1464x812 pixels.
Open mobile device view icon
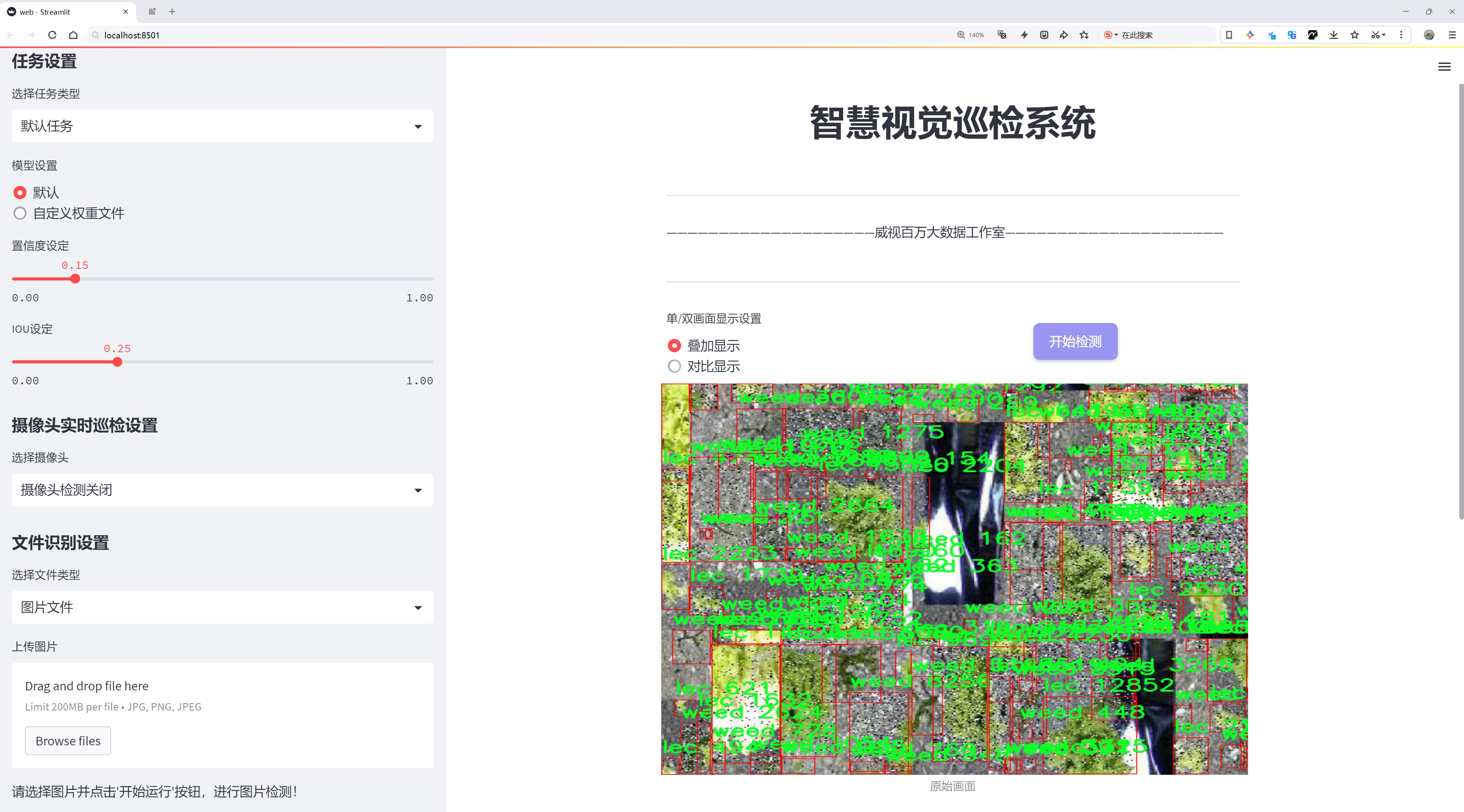click(1229, 35)
